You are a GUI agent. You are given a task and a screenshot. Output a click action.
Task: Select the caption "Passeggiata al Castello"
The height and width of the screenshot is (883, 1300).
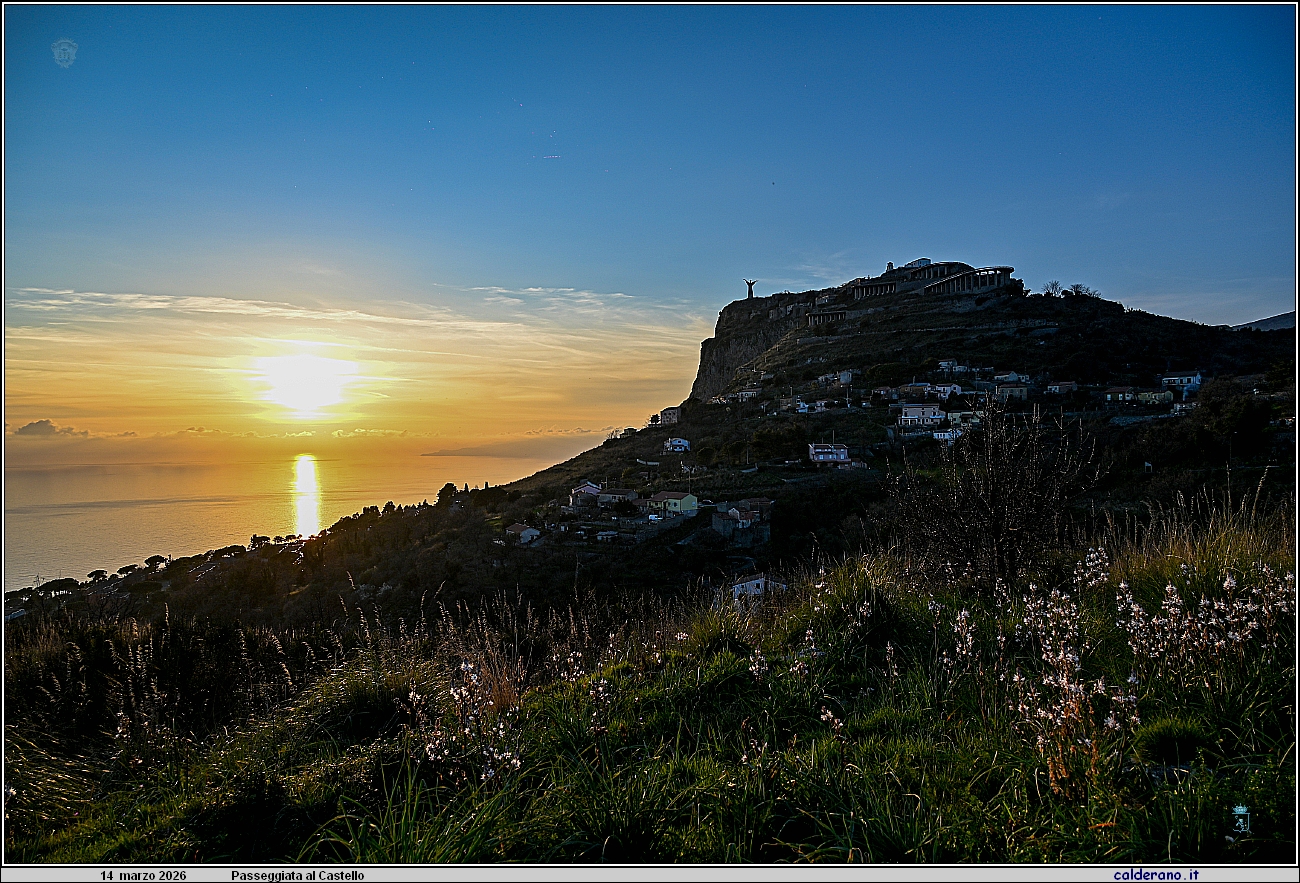(297, 875)
